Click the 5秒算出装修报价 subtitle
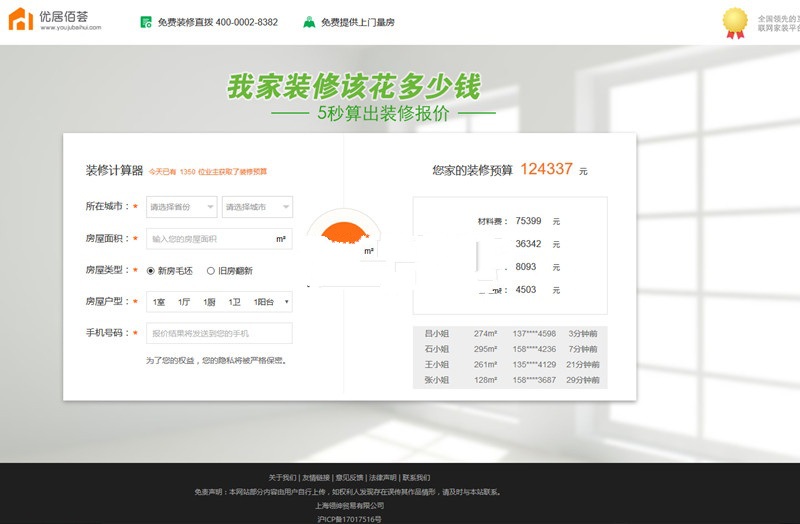This screenshot has width=800, height=524. pyautogui.click(x=383, y=113)
